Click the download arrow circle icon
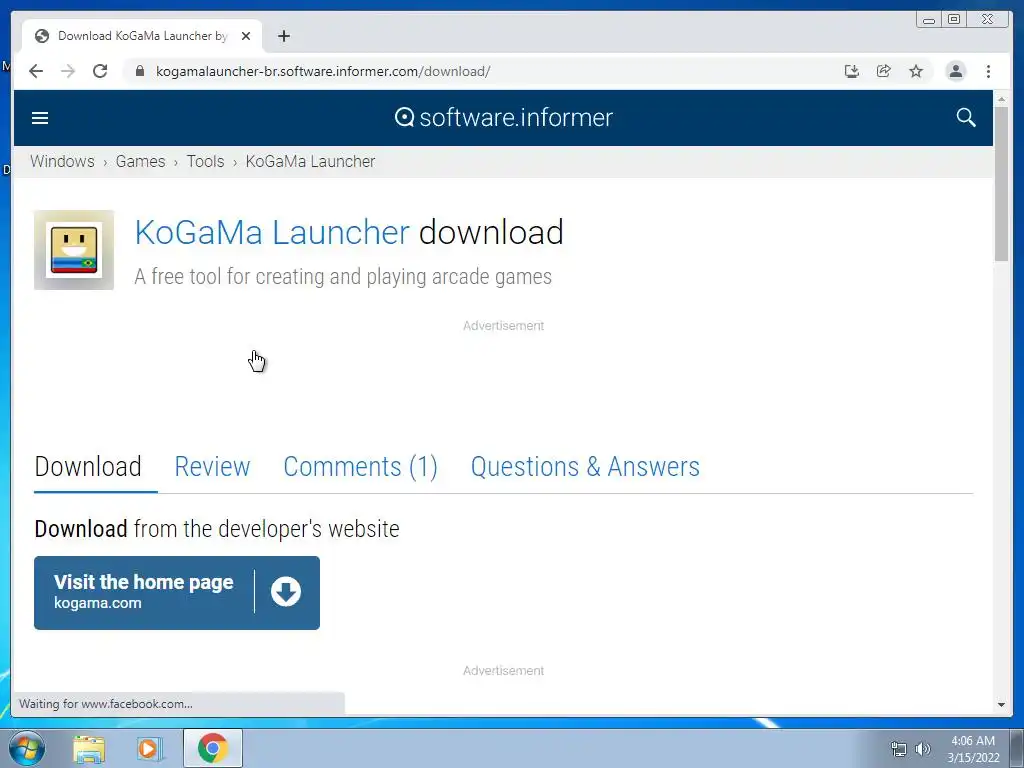The width and height of the screenshot is (1024, 768). click(286, 592)
